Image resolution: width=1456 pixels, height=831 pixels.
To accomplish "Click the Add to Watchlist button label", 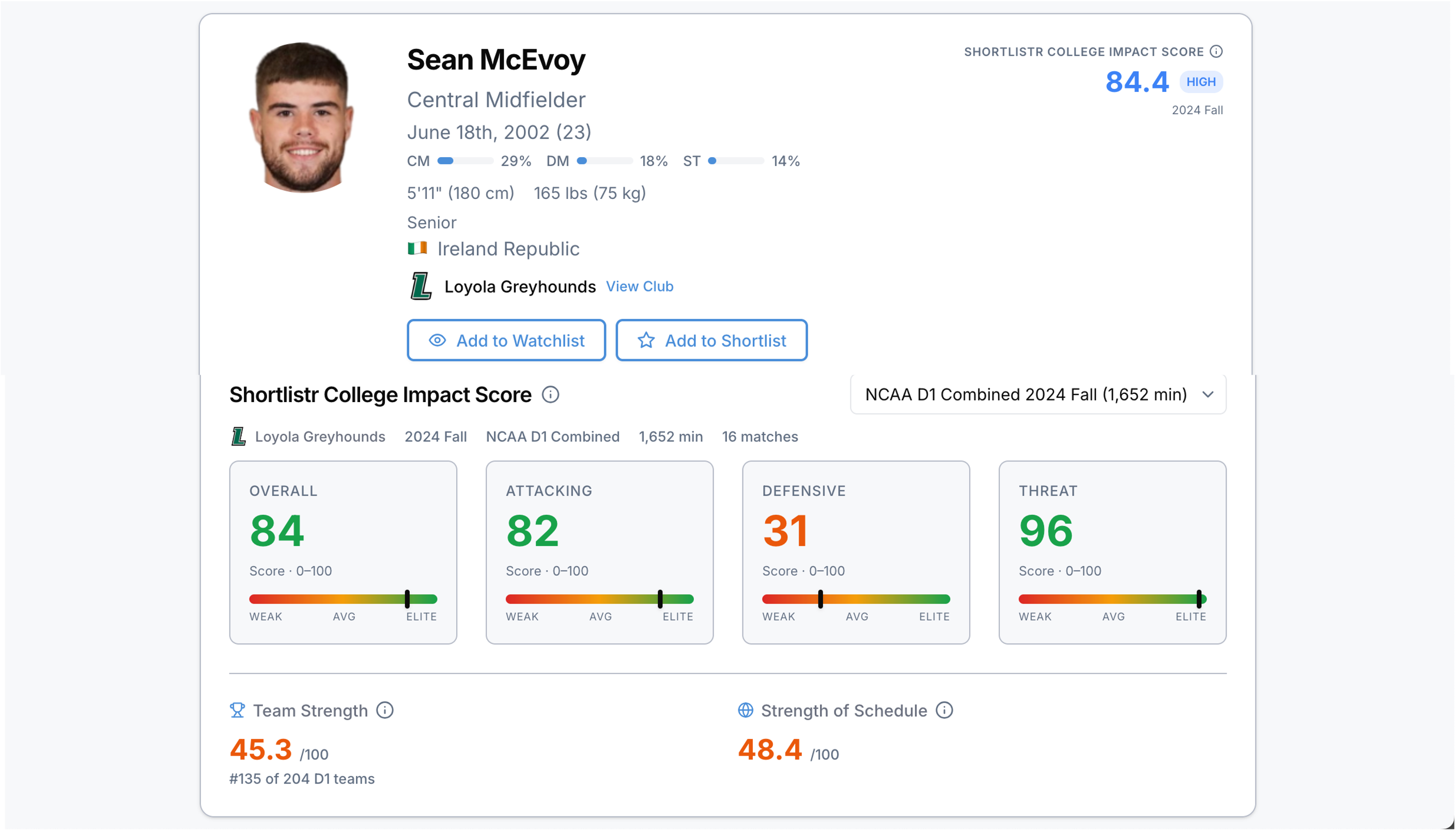I will (x=520, y=341).
